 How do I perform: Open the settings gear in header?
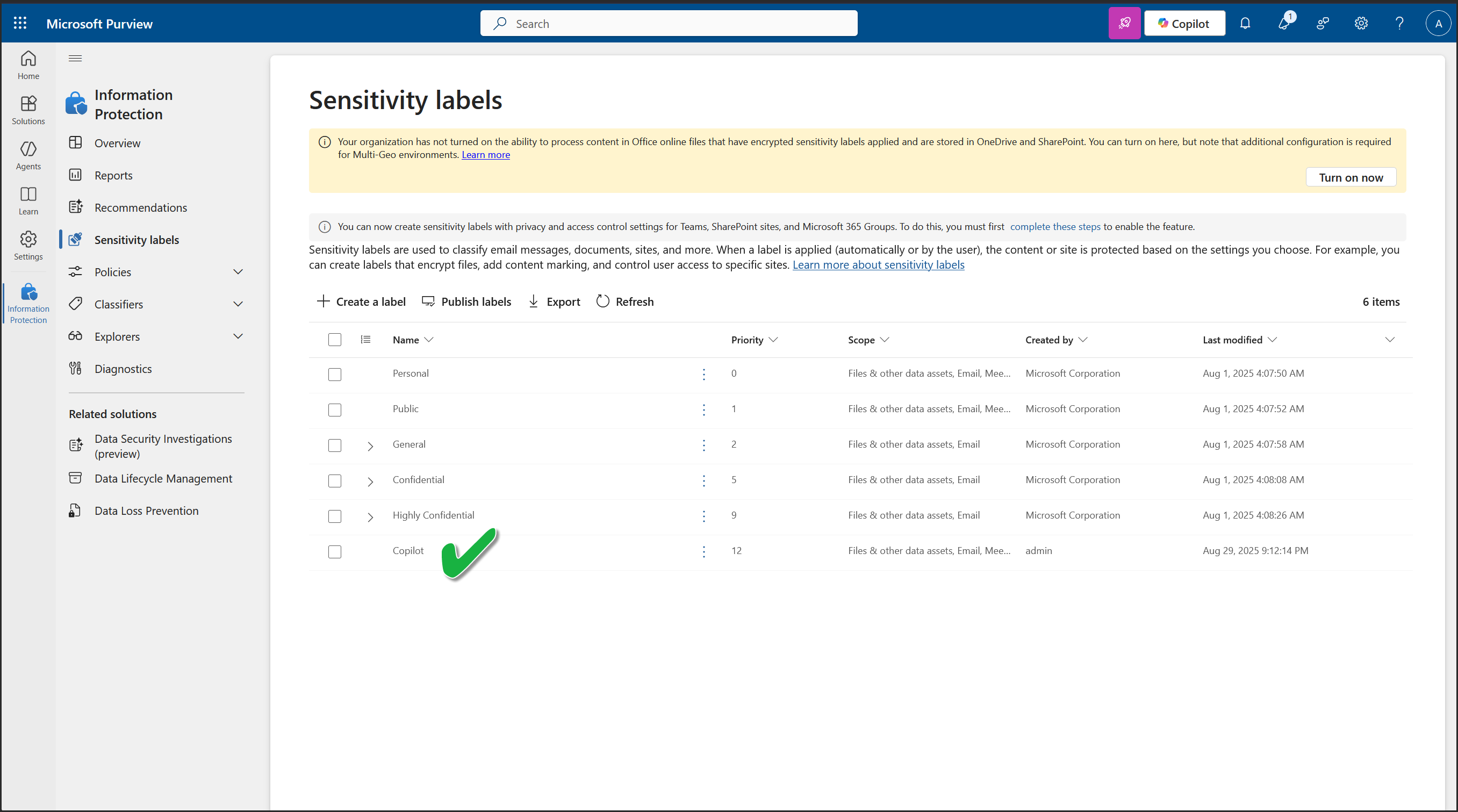[x=1361, y=23]
